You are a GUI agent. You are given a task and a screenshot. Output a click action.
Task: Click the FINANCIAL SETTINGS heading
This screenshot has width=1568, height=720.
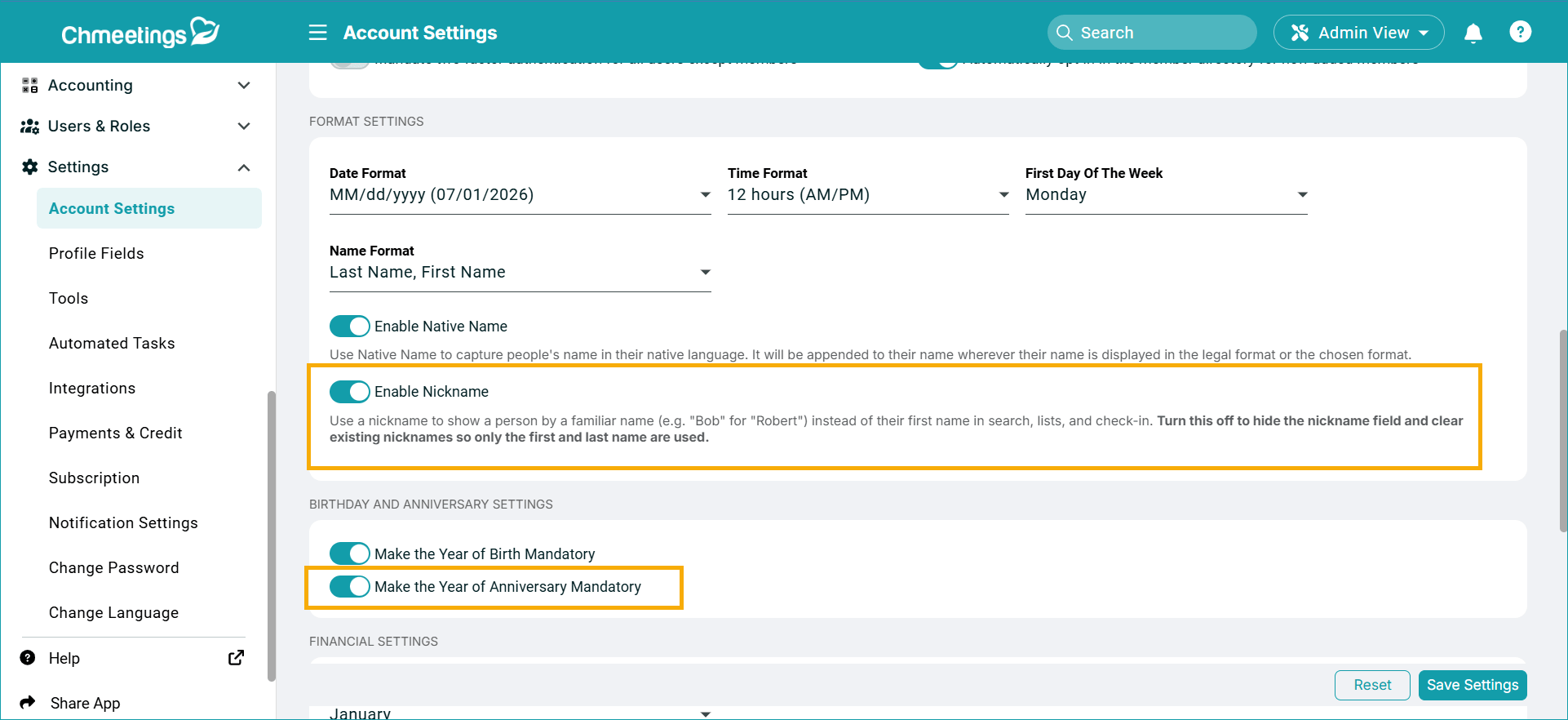click(x=374, y=642)
